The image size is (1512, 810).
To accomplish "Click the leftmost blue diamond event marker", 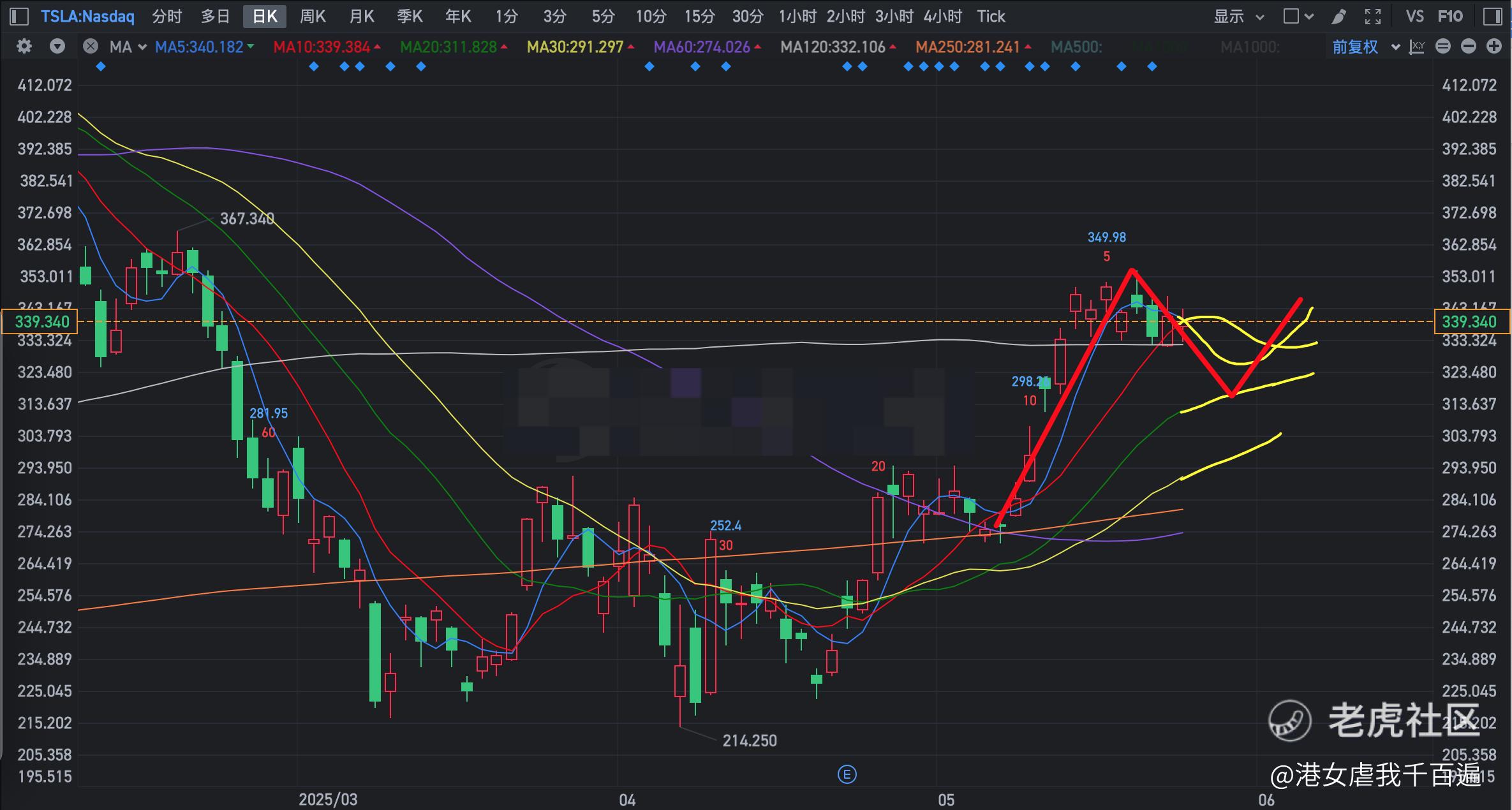I will [x=100, y=66].
